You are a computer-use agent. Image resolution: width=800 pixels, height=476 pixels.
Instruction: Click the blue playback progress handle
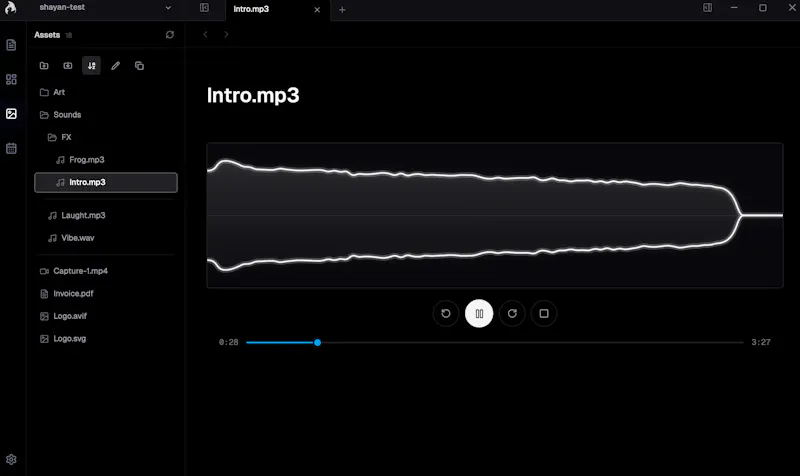pos(317,342)
